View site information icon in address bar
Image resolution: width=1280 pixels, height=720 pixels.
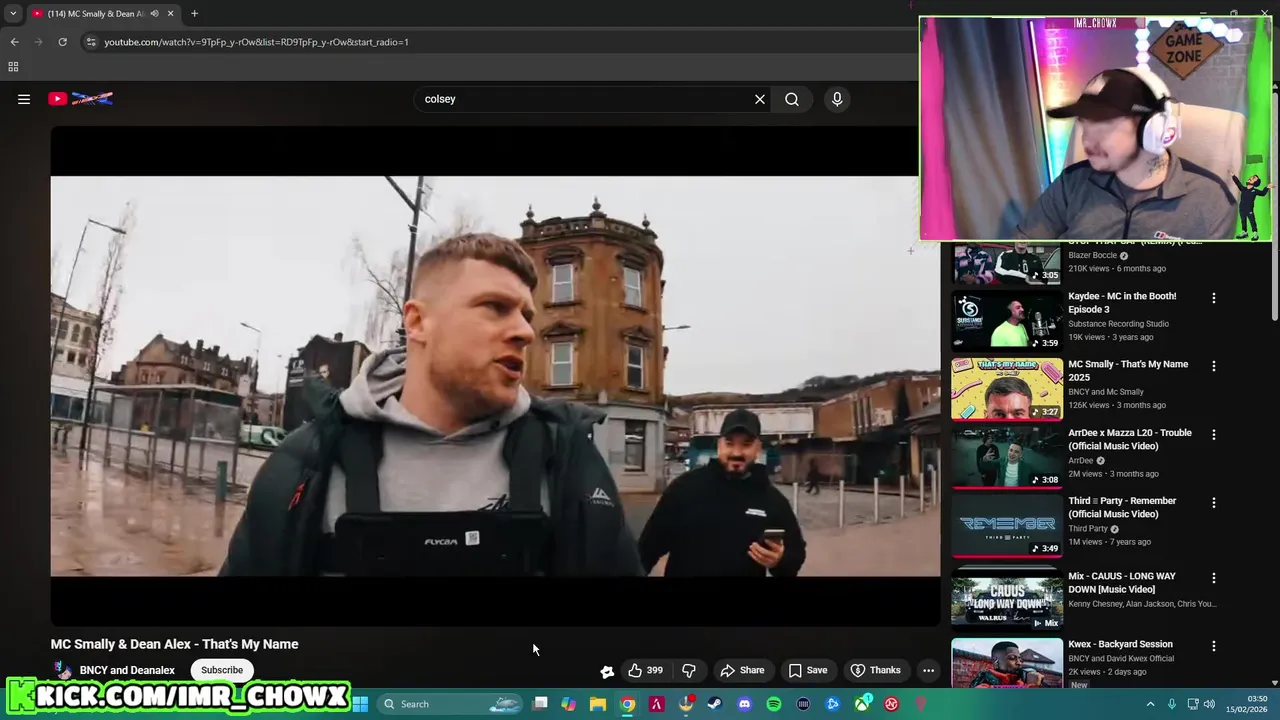91,42
